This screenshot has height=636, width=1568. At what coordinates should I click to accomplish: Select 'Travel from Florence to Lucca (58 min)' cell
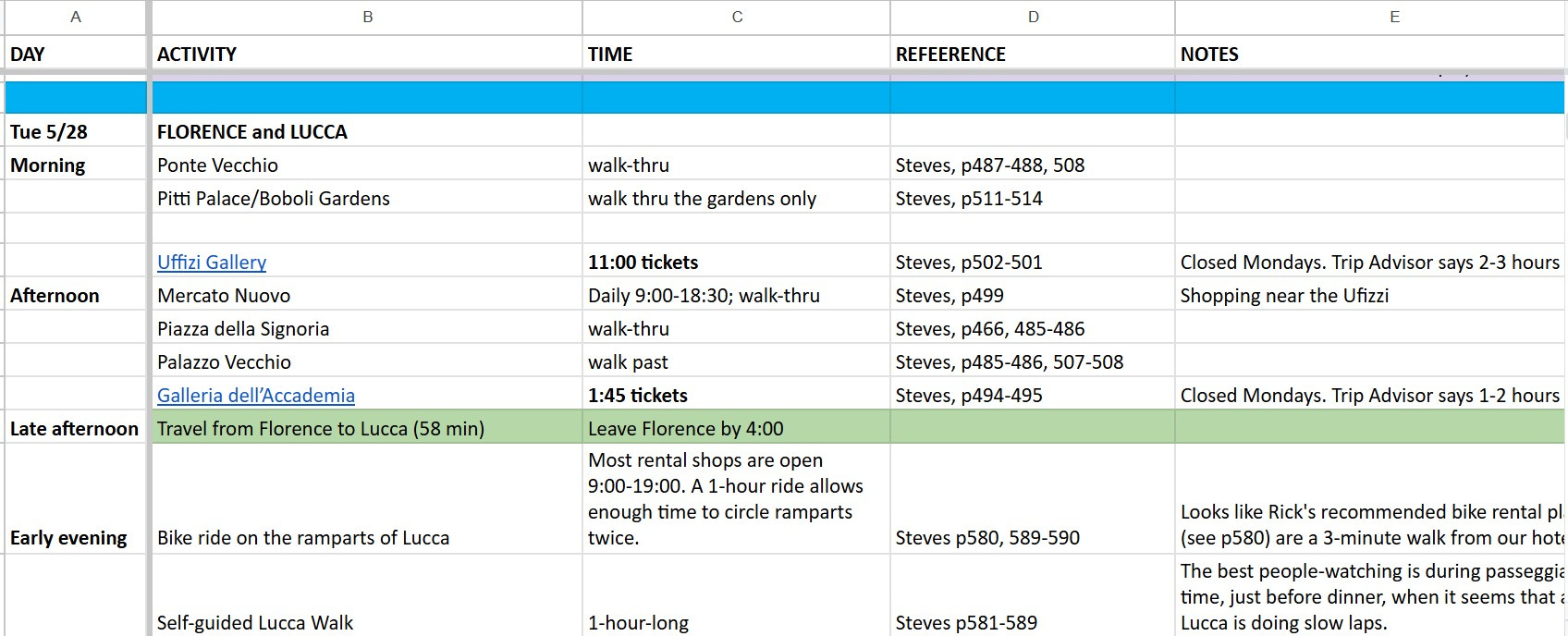(x=367, y=428)
